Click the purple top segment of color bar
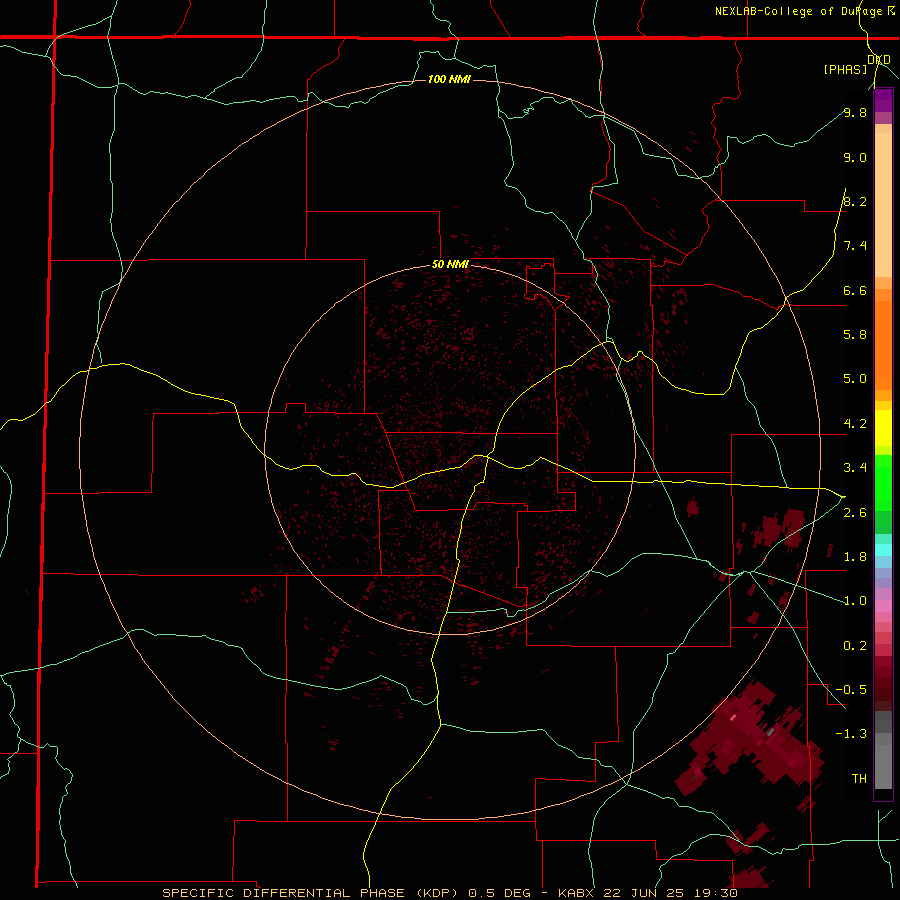 tap(883, 100)
